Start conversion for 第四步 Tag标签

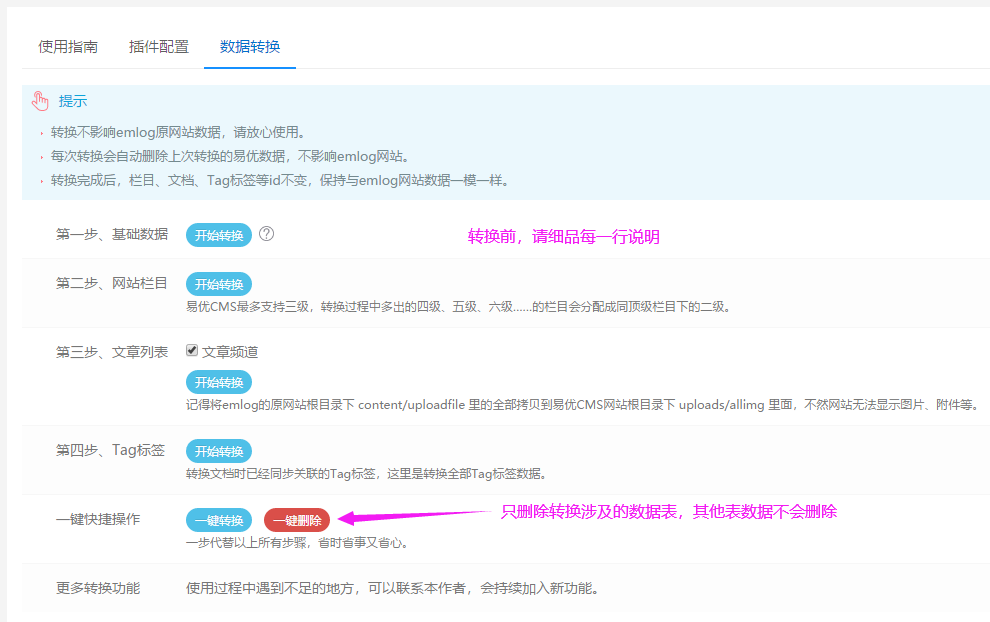[x=218, y=451]
